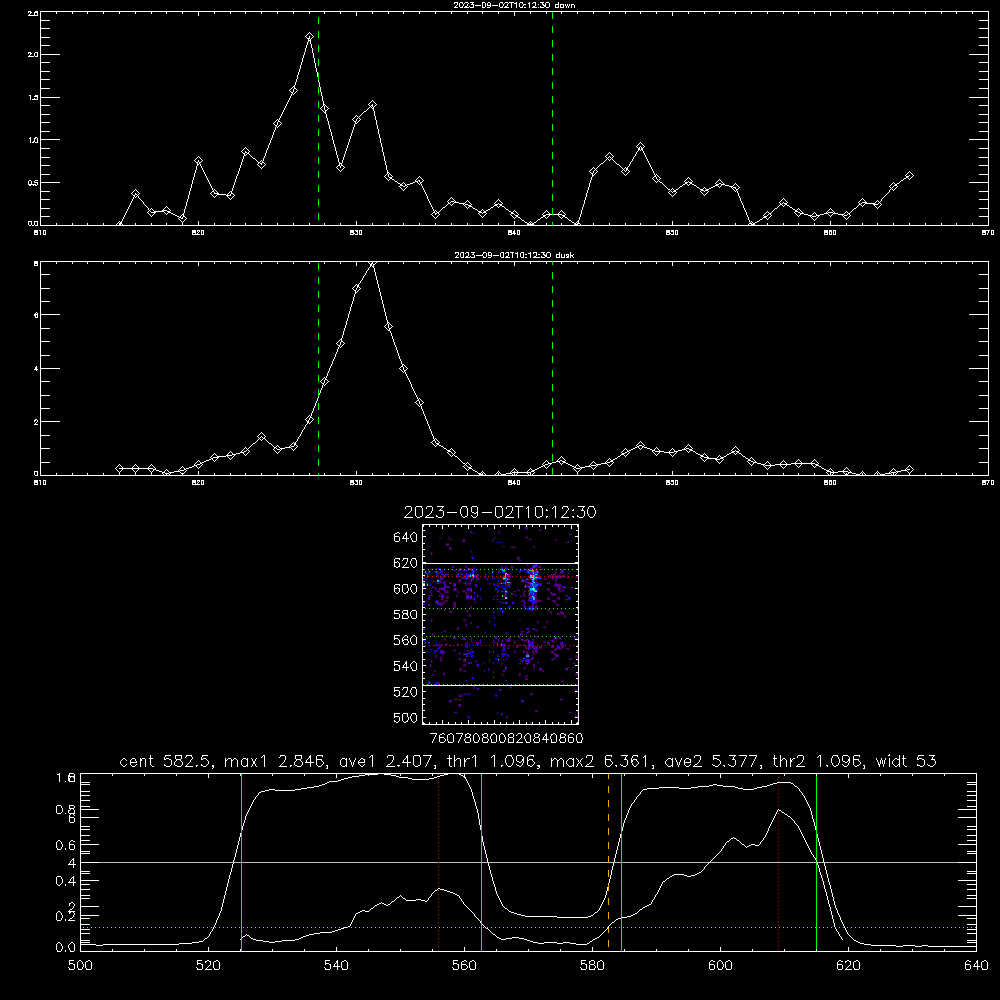The height and width of the screenshot is (1000, 1000).
Task: Click the 500 label on heatmap y-axis
Action: 406,717
